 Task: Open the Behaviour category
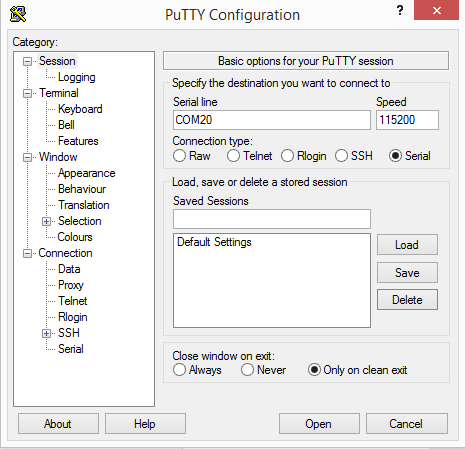pos(82,189)
